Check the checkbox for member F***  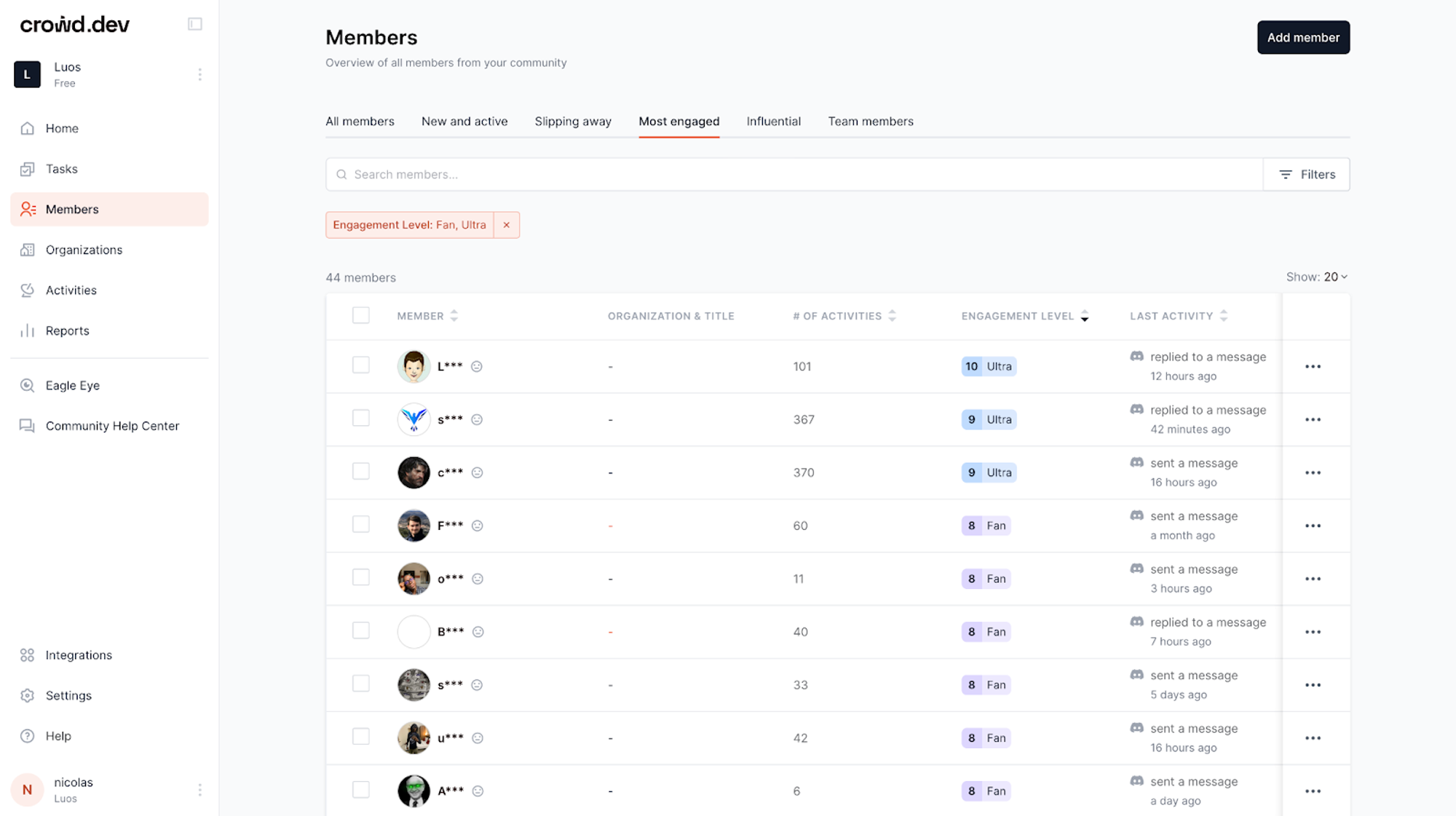(x=360, y=525)
